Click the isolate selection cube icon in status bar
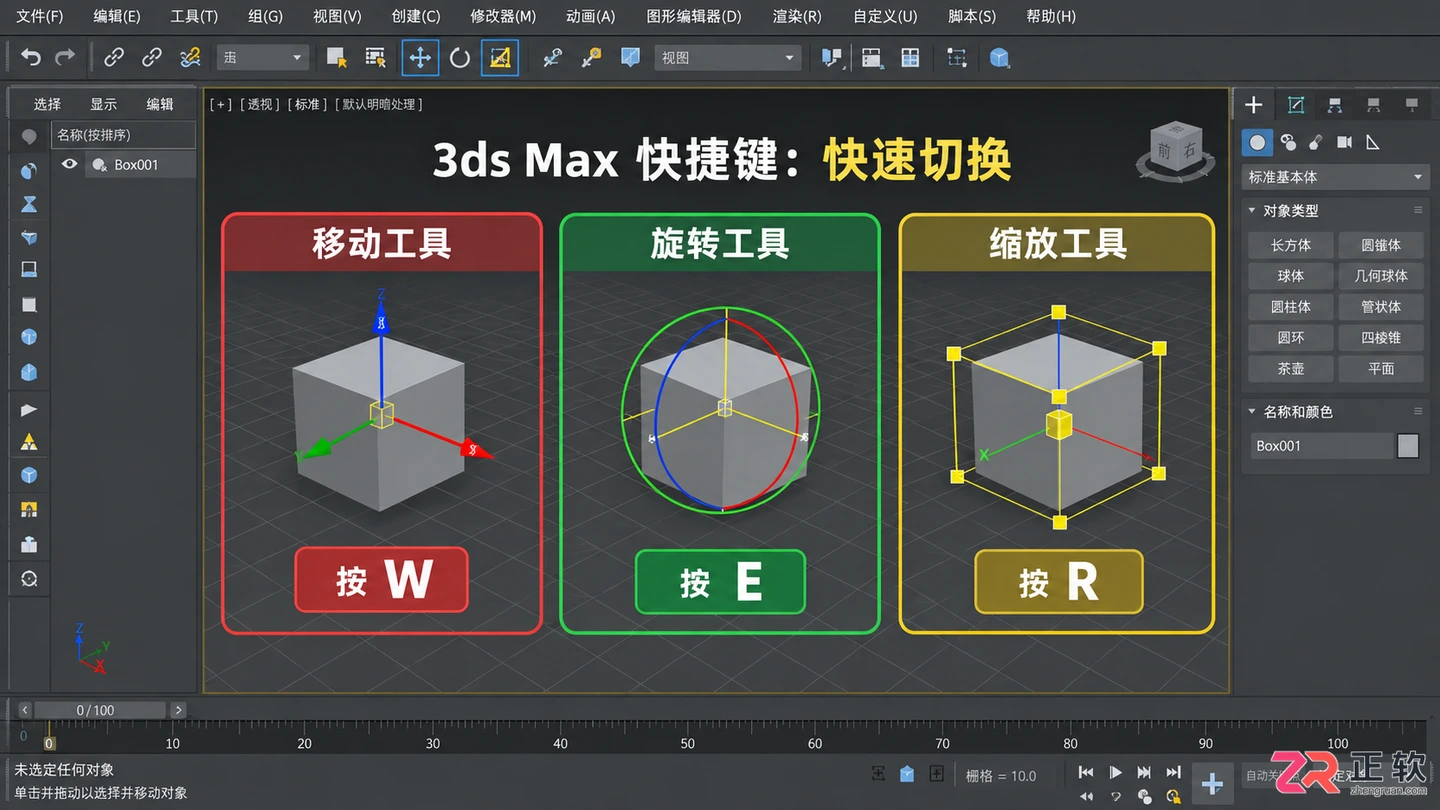The height and width of the screenshot is (810, 1440). point(907,773)
